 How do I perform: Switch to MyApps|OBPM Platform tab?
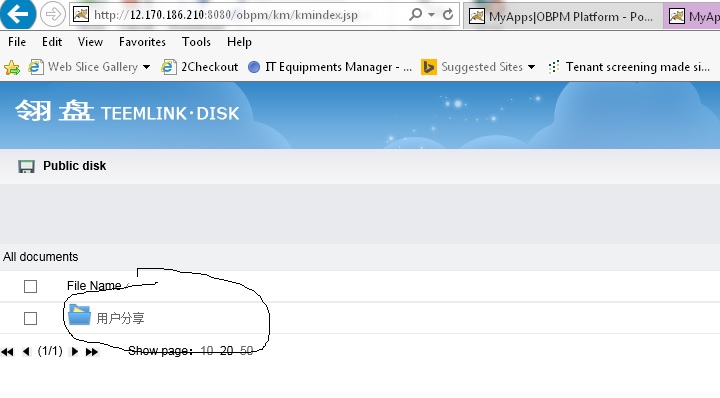click(x=563, y=17)
